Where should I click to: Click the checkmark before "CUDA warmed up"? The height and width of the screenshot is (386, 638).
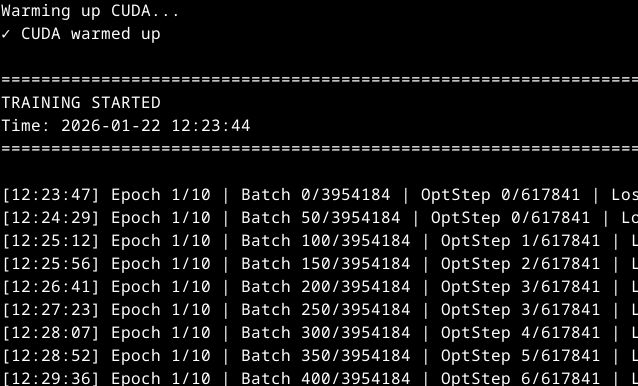5,34
